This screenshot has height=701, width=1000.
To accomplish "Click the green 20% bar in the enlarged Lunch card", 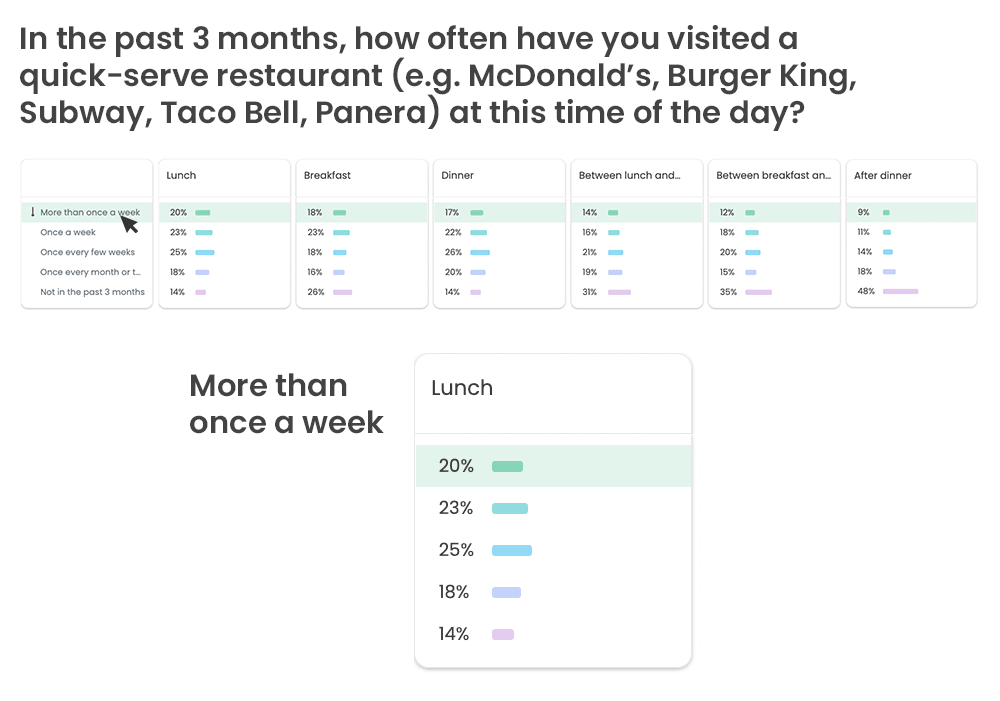I will [x=508, y=466].
